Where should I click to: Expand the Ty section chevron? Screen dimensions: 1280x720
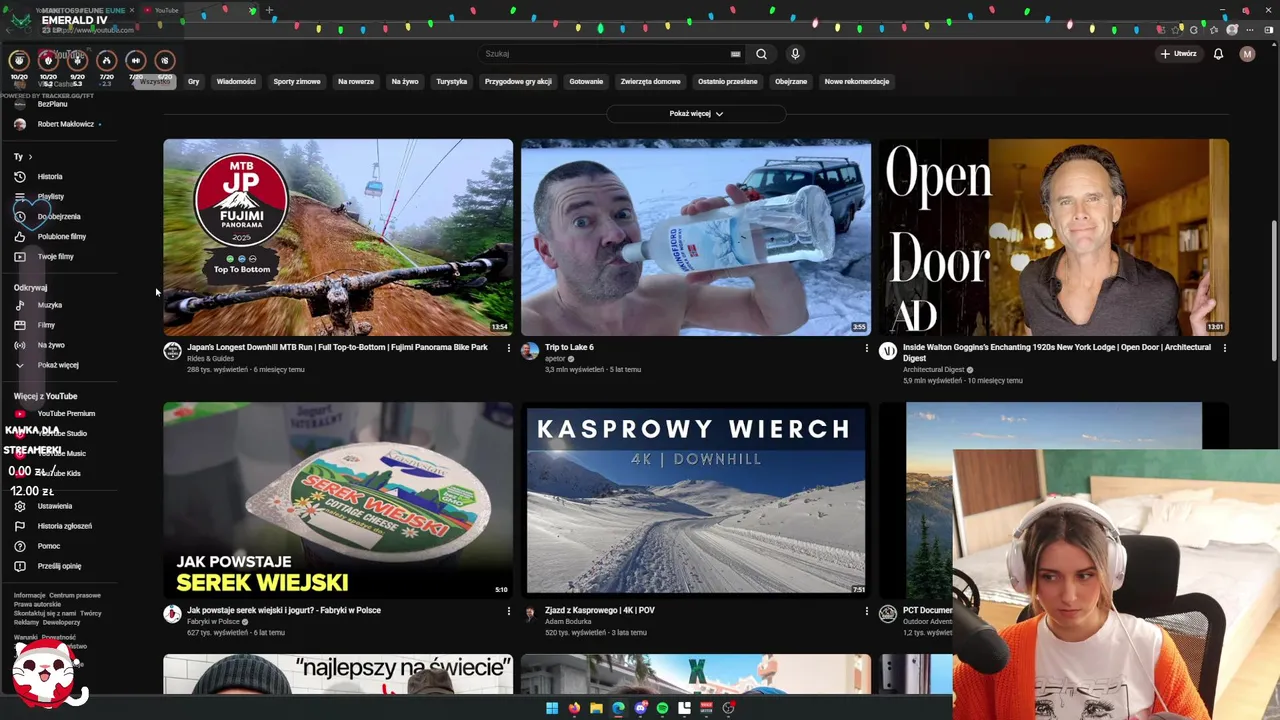click(30, 157)
